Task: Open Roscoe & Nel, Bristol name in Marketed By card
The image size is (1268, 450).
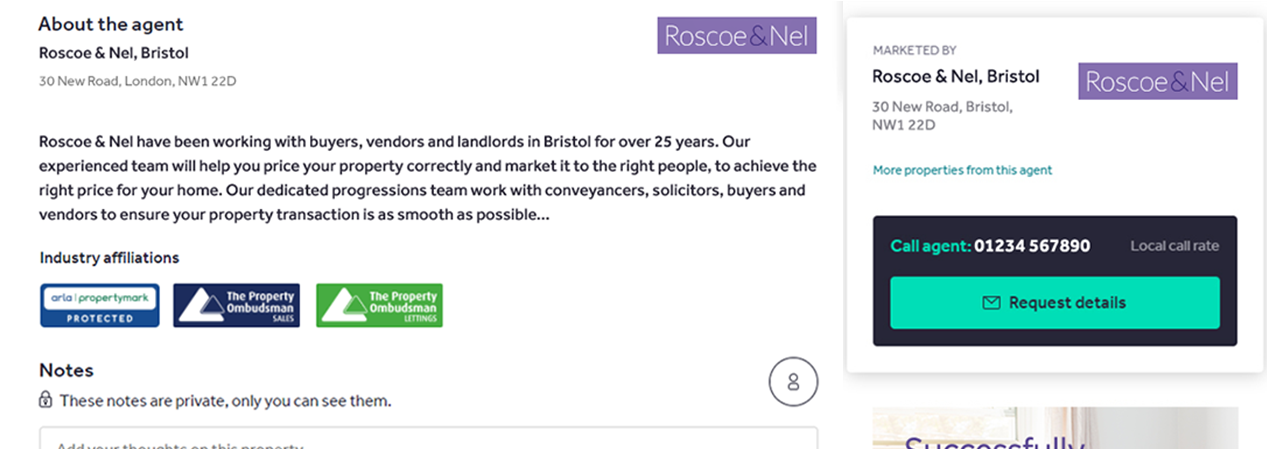Action: point(956,76)
